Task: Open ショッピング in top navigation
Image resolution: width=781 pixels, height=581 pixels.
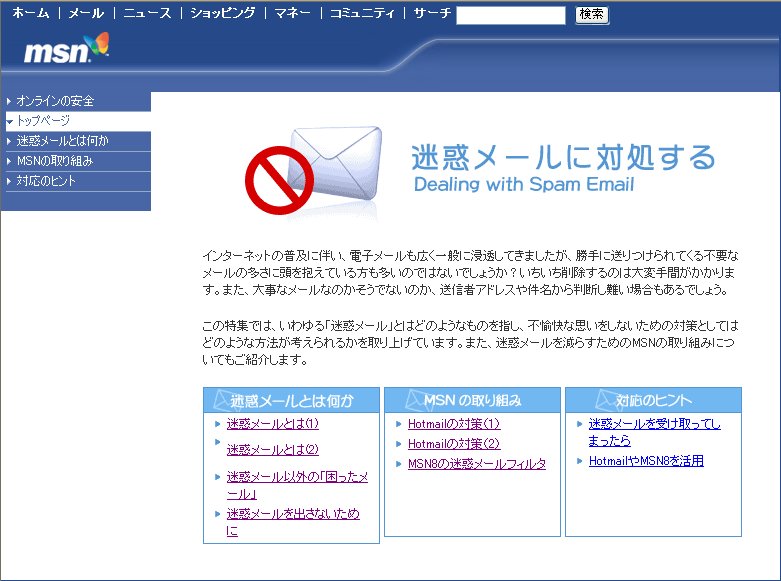Action: (223, 13)
